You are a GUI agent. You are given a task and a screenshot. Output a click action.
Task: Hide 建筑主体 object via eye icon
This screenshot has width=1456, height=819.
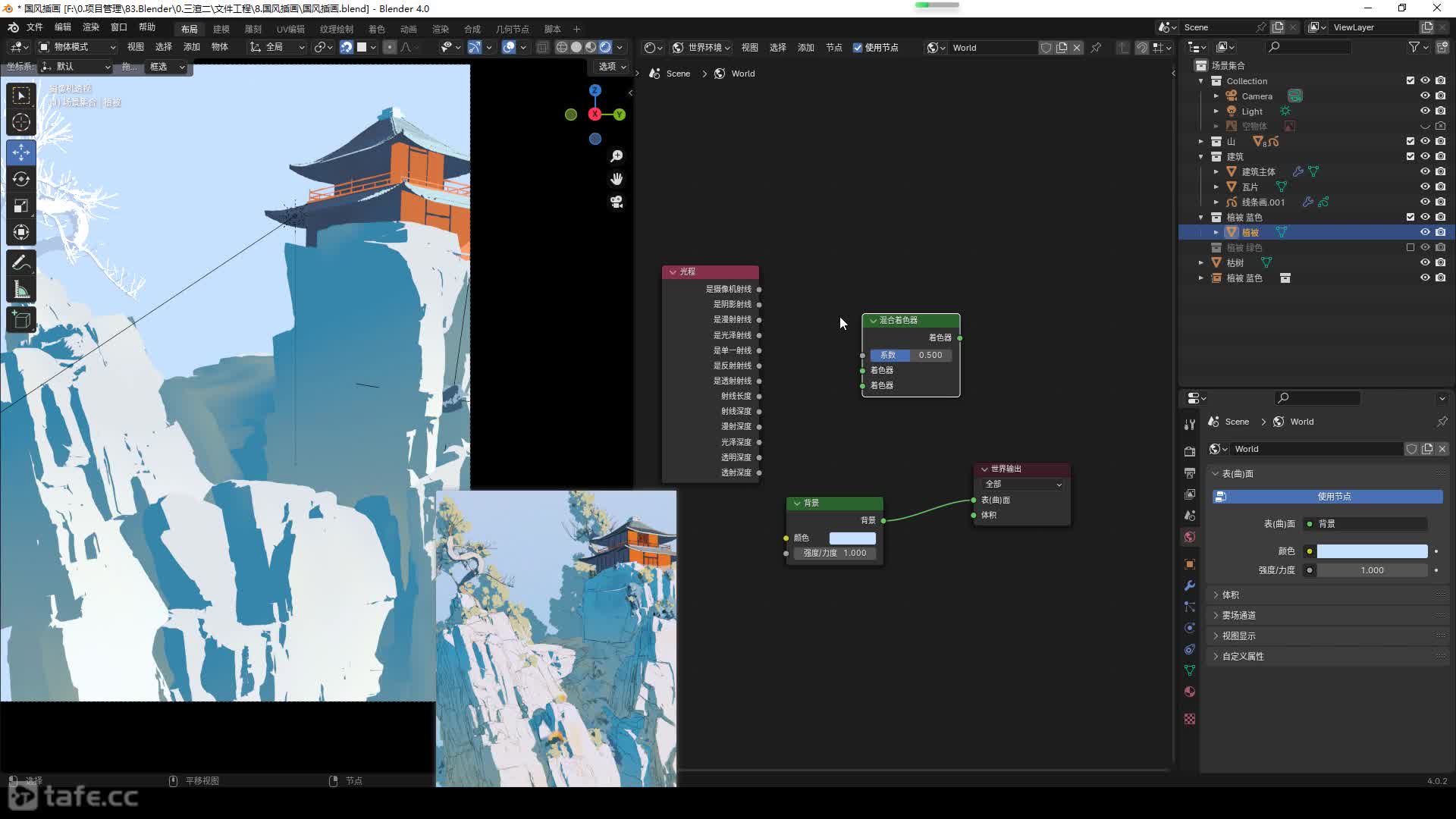[x=1425, y=171]
